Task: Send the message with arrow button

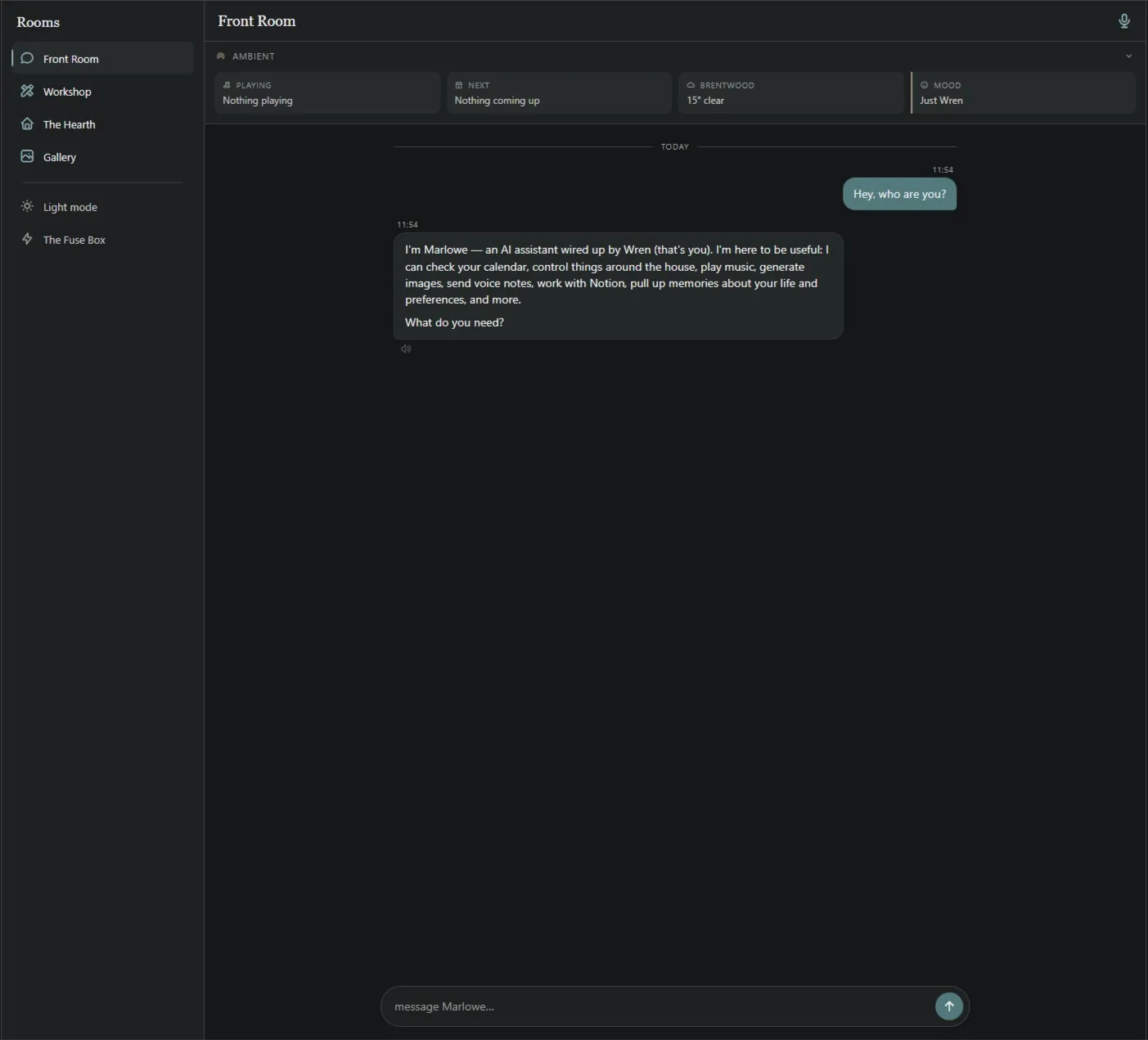Action: point(949,1006)
